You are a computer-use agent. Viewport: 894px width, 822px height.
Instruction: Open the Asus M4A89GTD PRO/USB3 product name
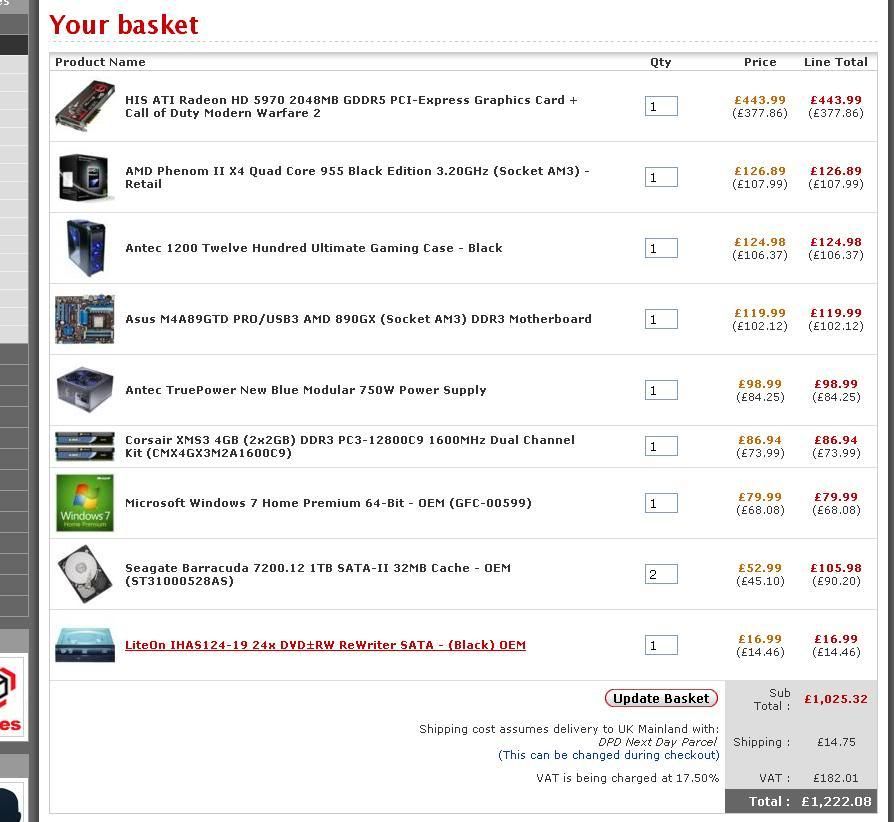click(x=358, y=319)
